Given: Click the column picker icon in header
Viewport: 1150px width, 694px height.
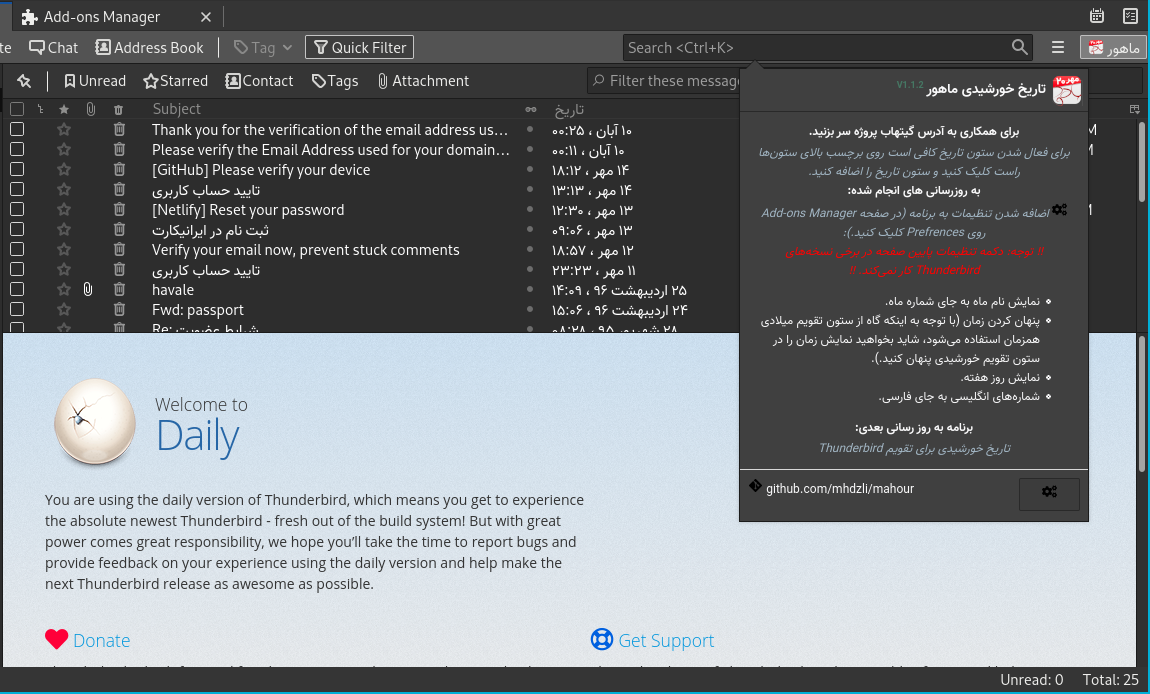Looking at the screenshot, I should (x=1135, y=109).
